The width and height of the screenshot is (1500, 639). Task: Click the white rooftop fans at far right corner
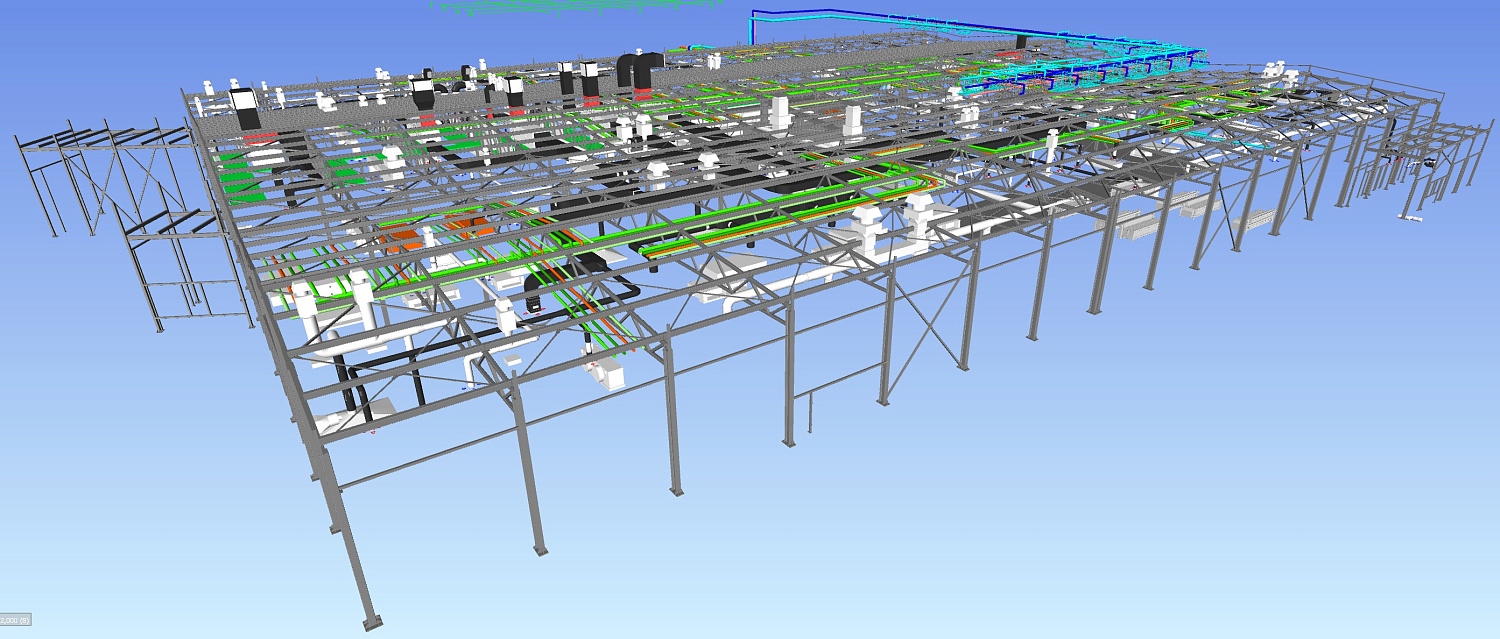[x=1275, y=72]
